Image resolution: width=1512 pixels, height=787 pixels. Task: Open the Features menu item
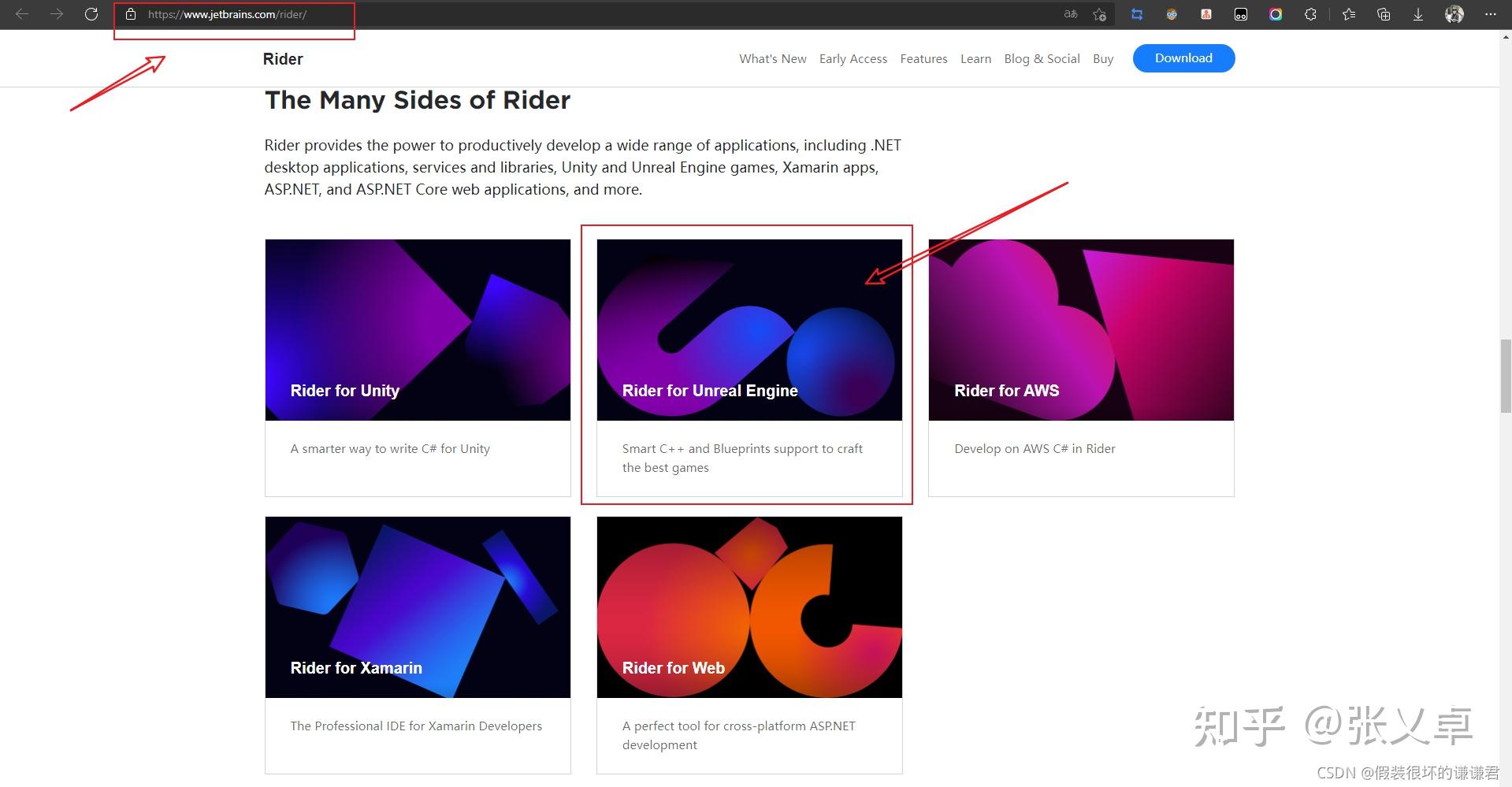tap(923, 59)
